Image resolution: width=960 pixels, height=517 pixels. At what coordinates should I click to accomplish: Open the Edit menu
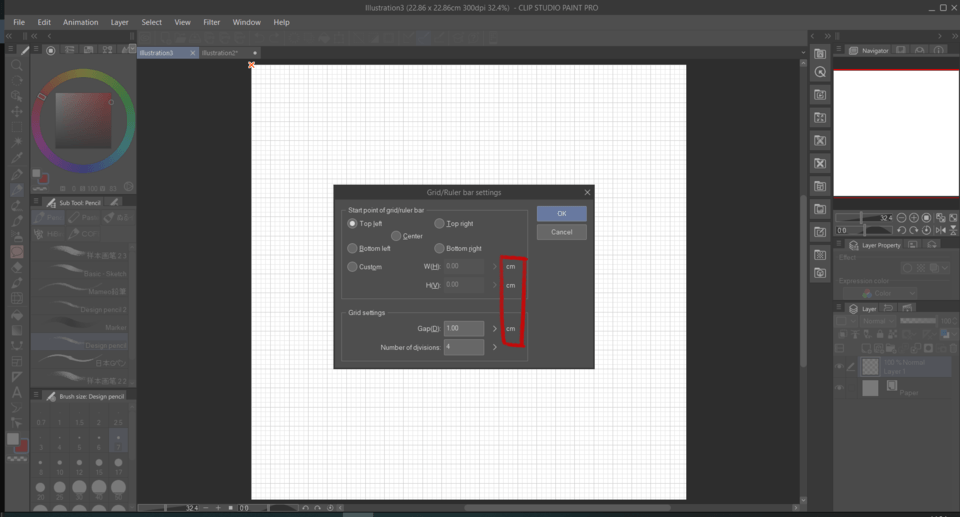(44, 22)
